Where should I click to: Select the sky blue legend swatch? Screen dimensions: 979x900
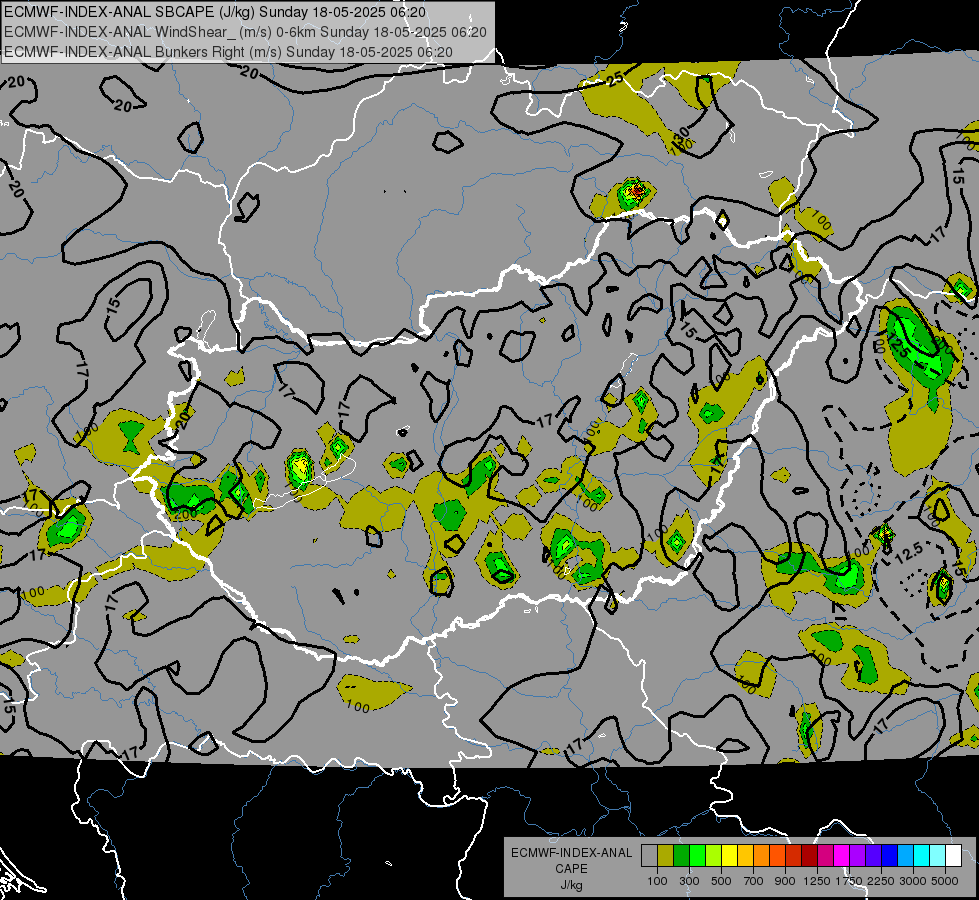(x=906, y=855)
